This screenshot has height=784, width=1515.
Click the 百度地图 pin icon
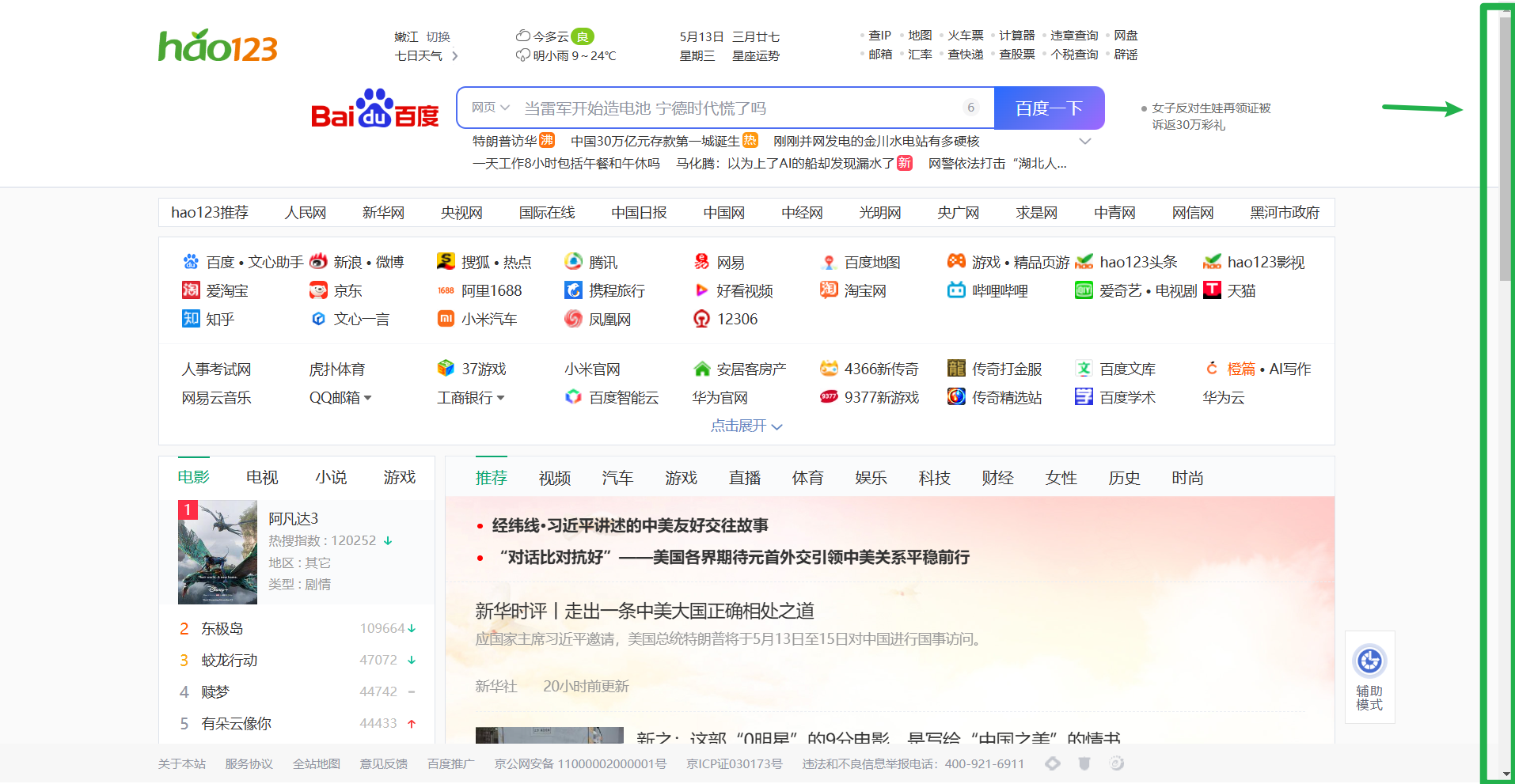(x=829, y=262)
